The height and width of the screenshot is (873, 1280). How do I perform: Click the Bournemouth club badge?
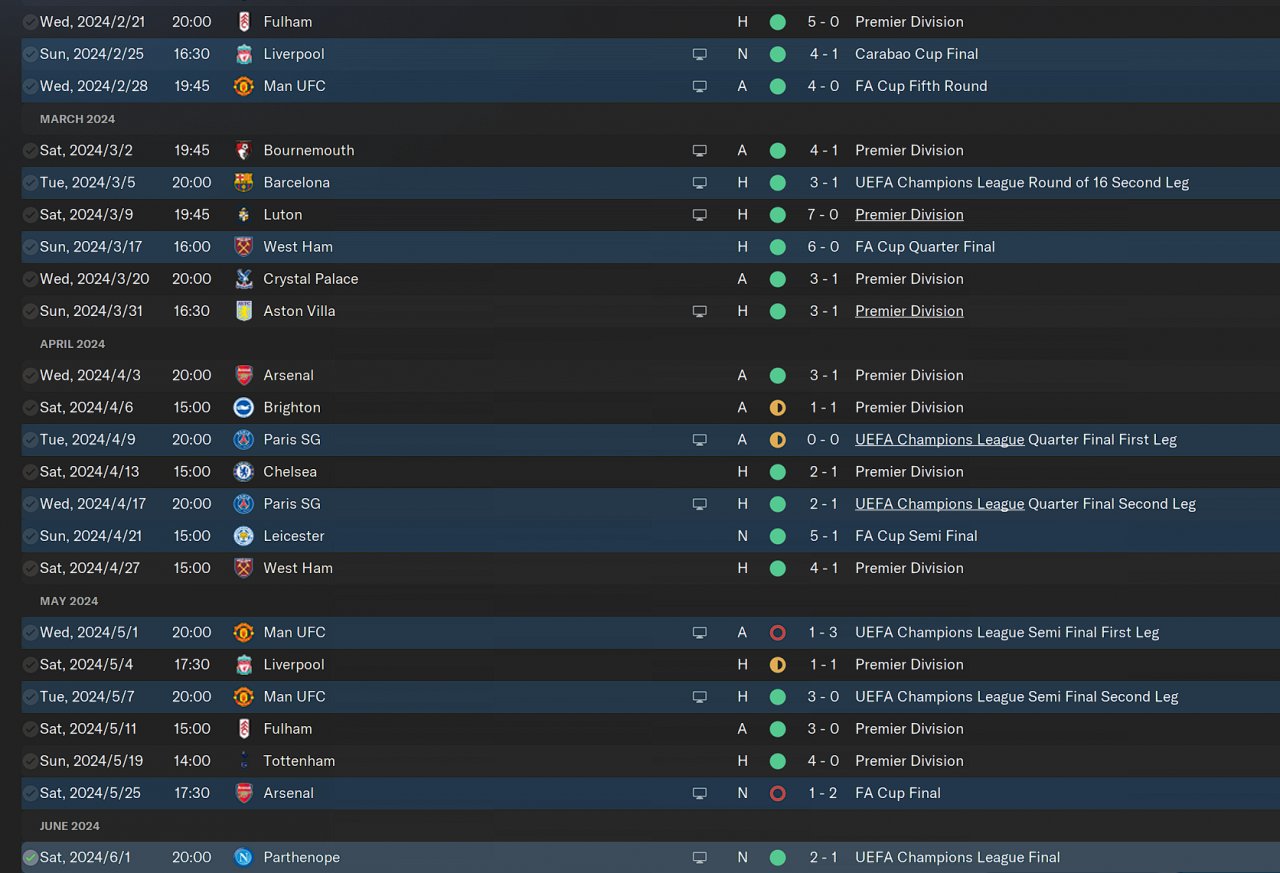tap(243, 150)
